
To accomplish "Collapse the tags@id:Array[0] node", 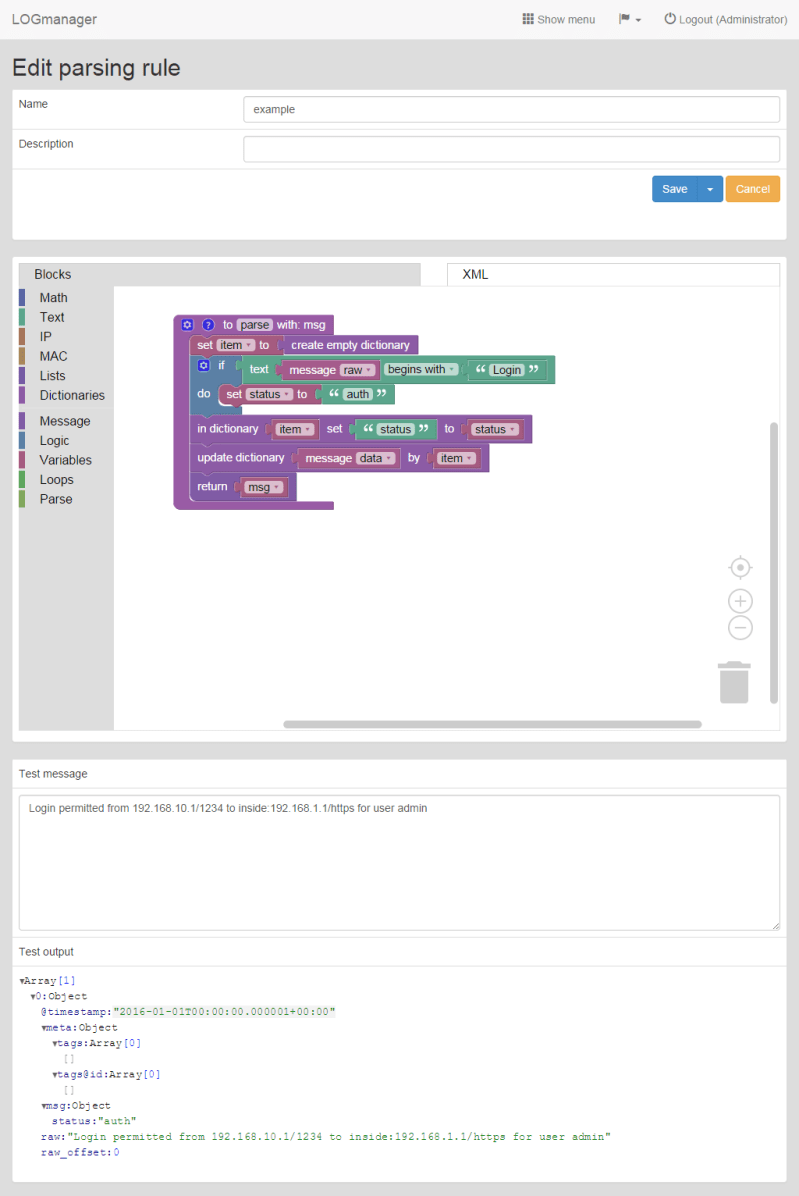I will click(55, 1075).
